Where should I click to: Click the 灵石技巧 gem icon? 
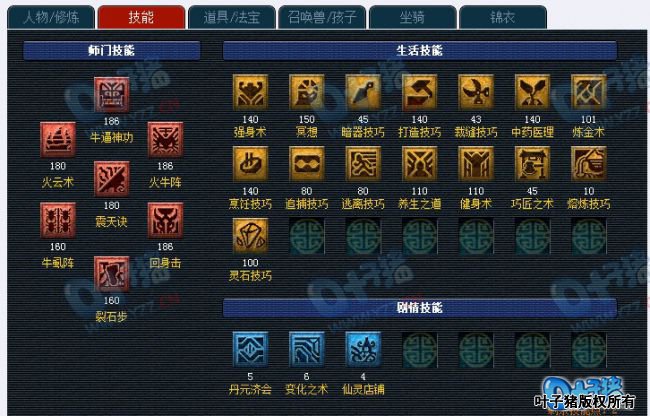point(250,235)
